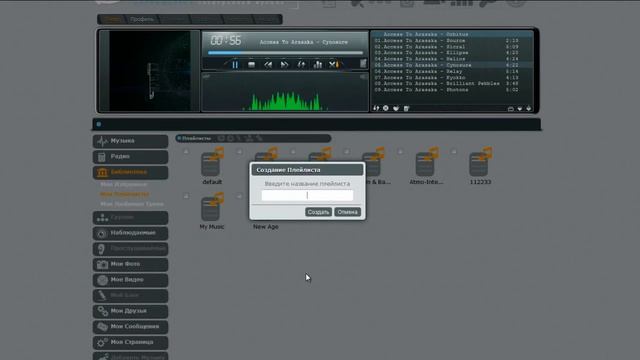Tick the checkbox beside New Age playlist
640x360 pixels.
240,196
